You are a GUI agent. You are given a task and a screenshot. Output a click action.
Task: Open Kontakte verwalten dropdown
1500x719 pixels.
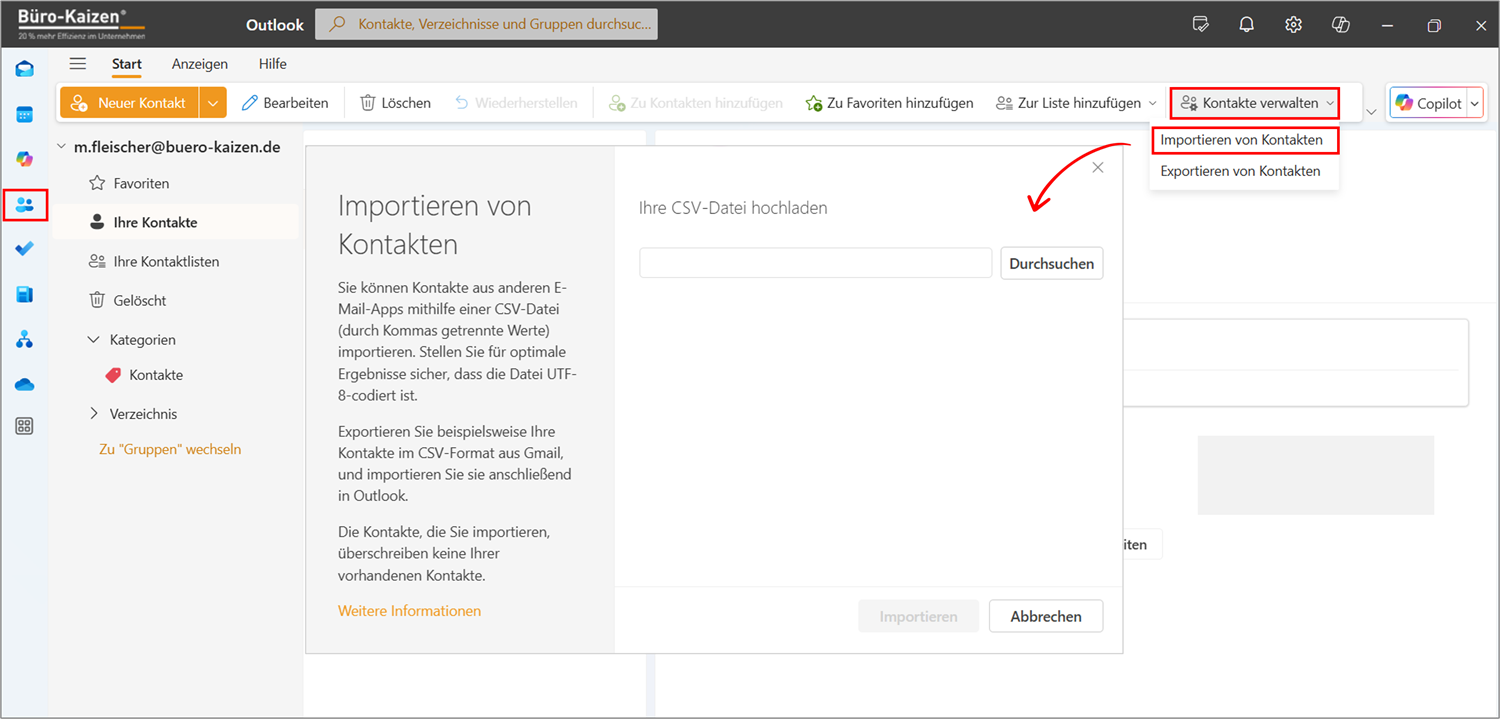[1255, 103]
